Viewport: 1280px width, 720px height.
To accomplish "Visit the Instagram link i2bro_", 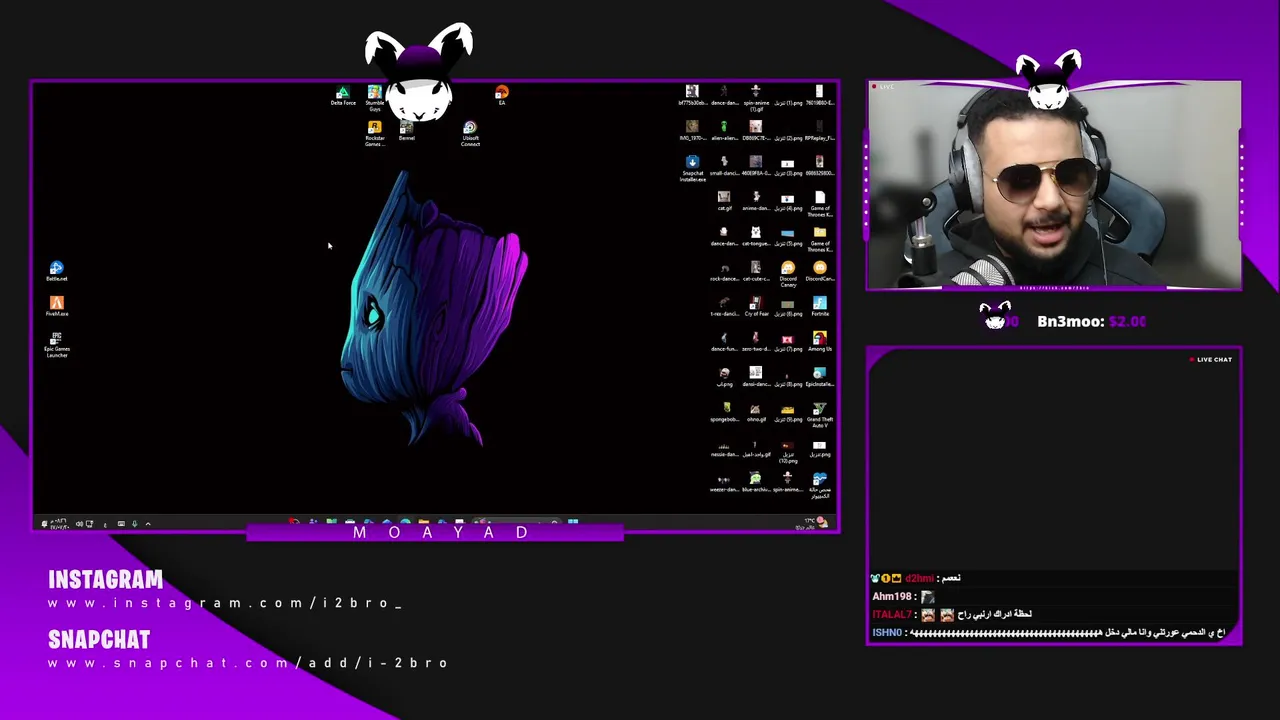I will 224,603.
